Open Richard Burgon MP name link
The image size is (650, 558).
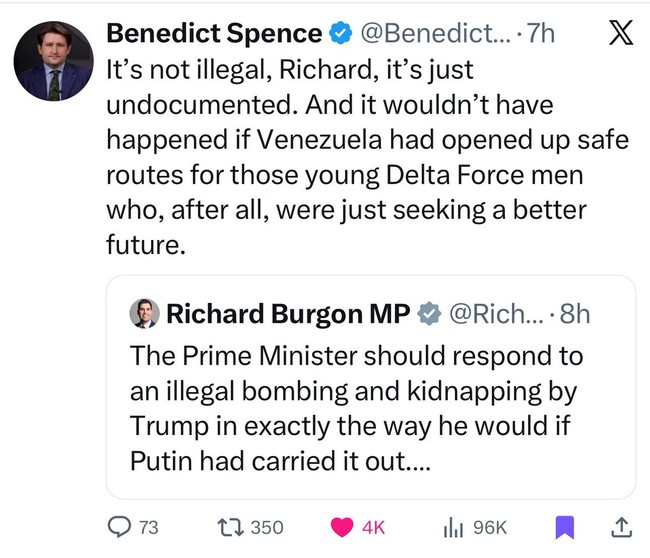(288, 314)
